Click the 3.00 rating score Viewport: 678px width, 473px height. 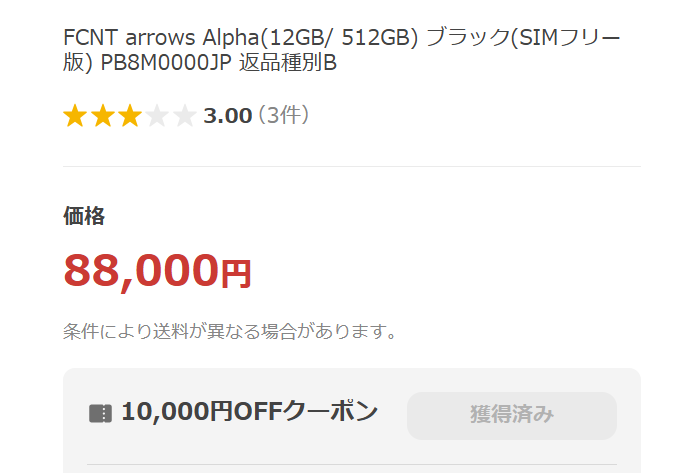pyautogui.click(x=227, y=116)
